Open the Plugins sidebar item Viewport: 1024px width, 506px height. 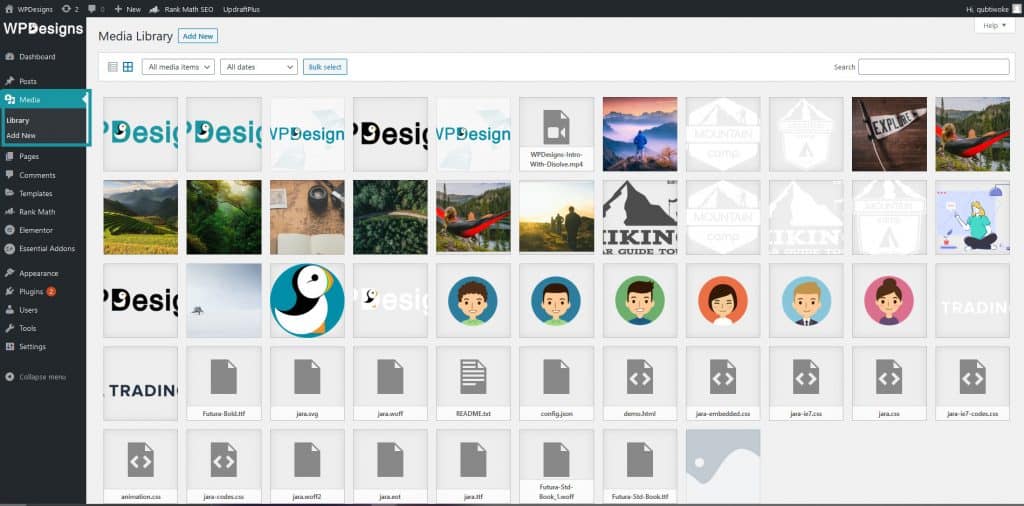click(31, 291)
